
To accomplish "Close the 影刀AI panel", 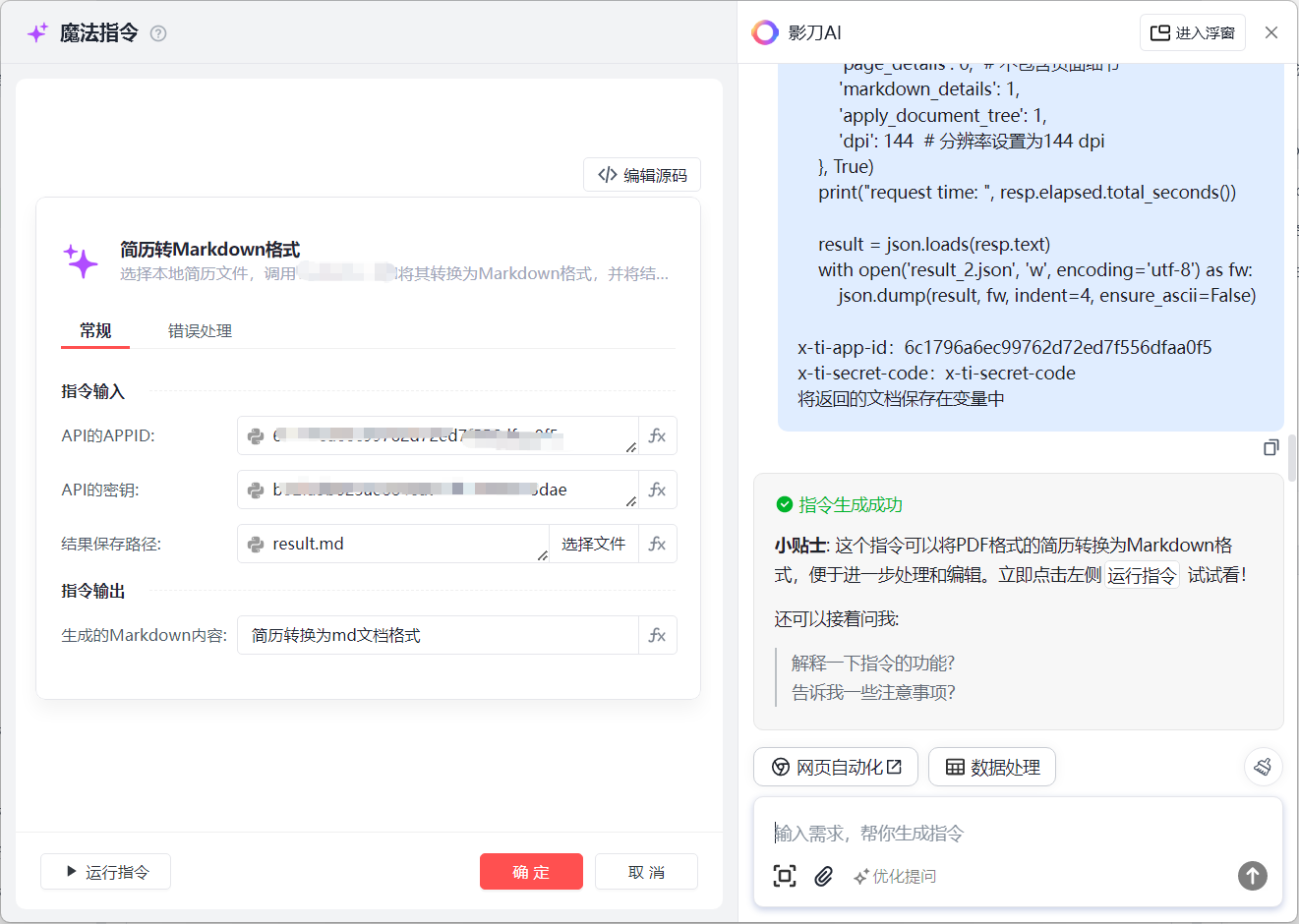I will [x=1271, y=32].
